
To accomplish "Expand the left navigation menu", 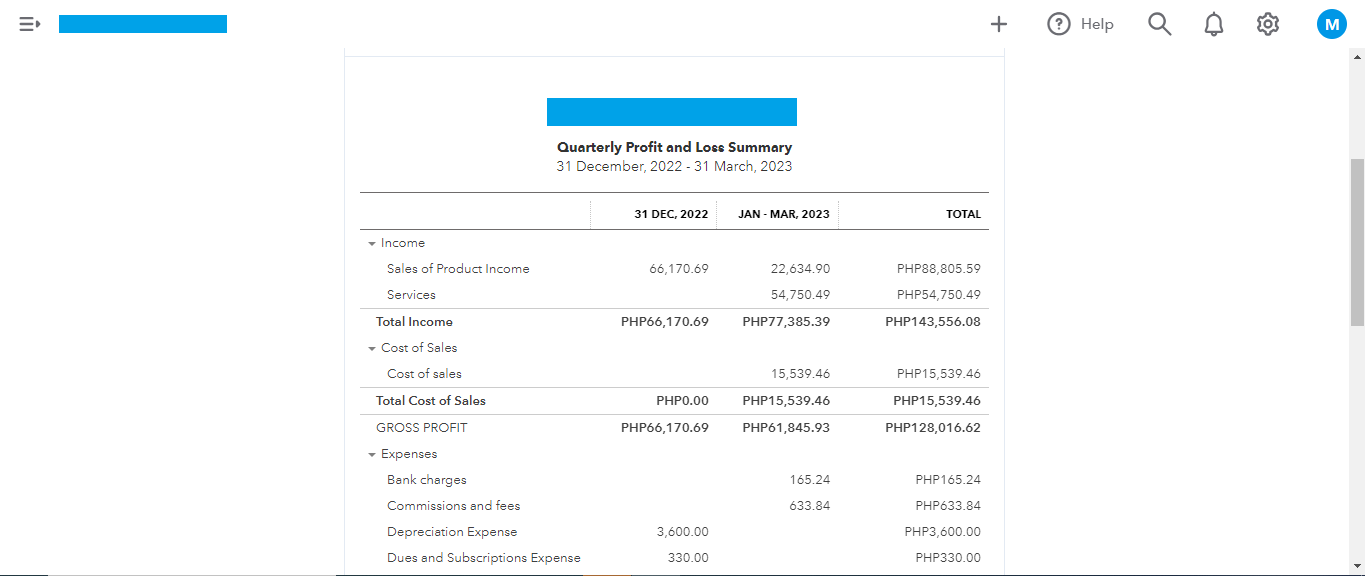I will 29,24.
